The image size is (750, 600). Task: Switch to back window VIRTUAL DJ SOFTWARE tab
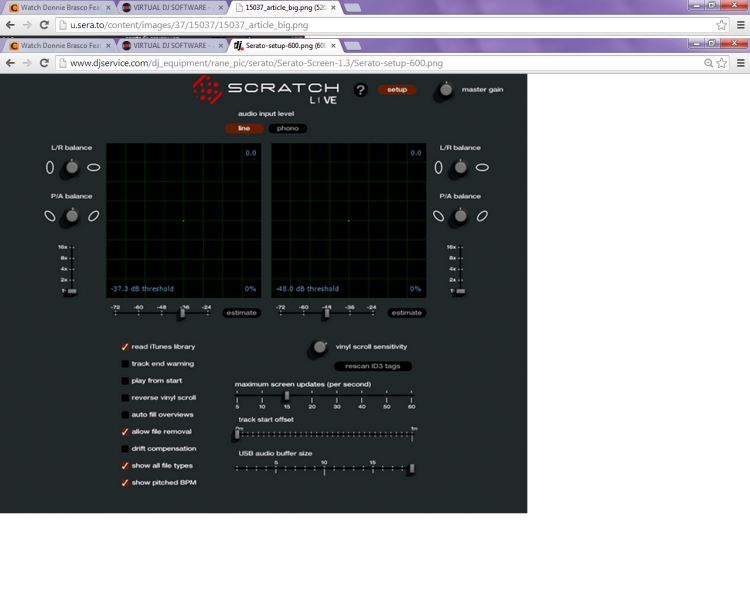(x=171, y=8)
